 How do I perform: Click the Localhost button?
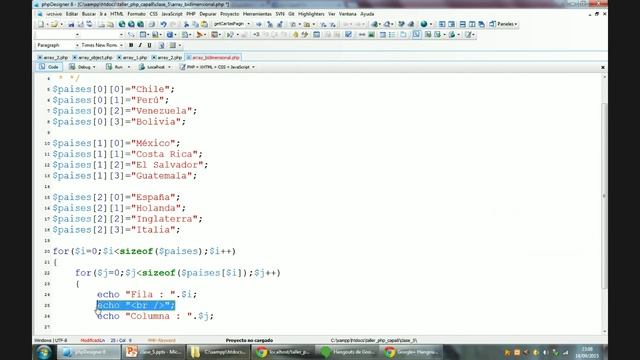point(152,67)
